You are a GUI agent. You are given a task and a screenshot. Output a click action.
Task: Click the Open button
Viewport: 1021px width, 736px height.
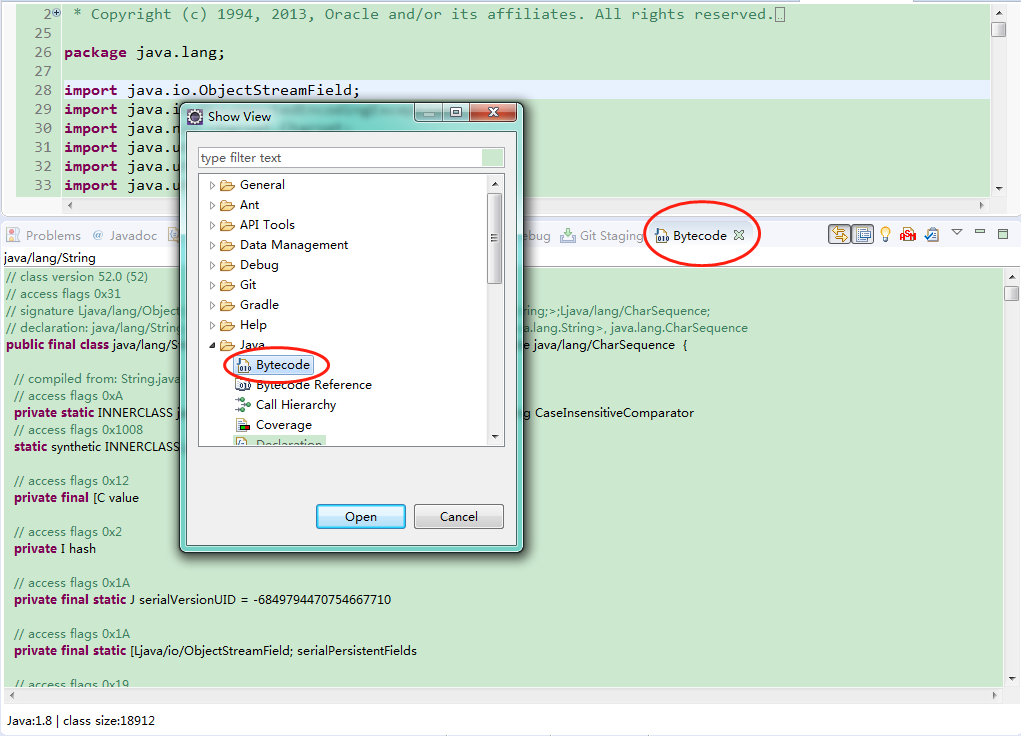tap(361, 517)
